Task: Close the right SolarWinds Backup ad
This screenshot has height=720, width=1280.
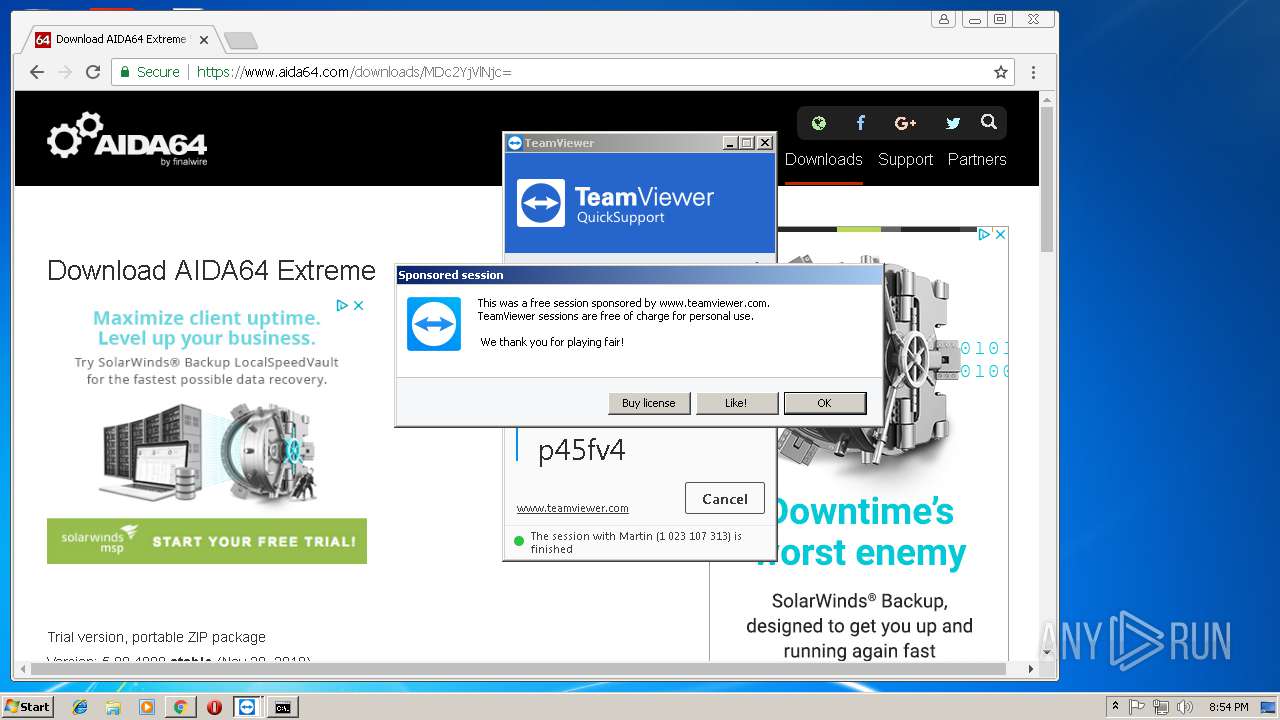Action: coord(1000,234)
